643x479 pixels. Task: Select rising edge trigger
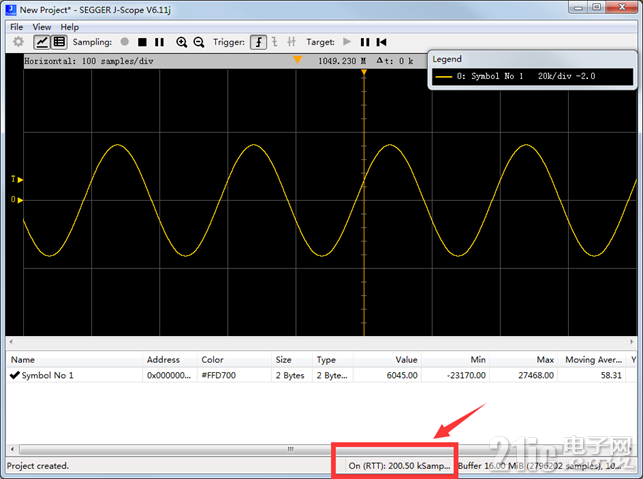click(258, 42)
